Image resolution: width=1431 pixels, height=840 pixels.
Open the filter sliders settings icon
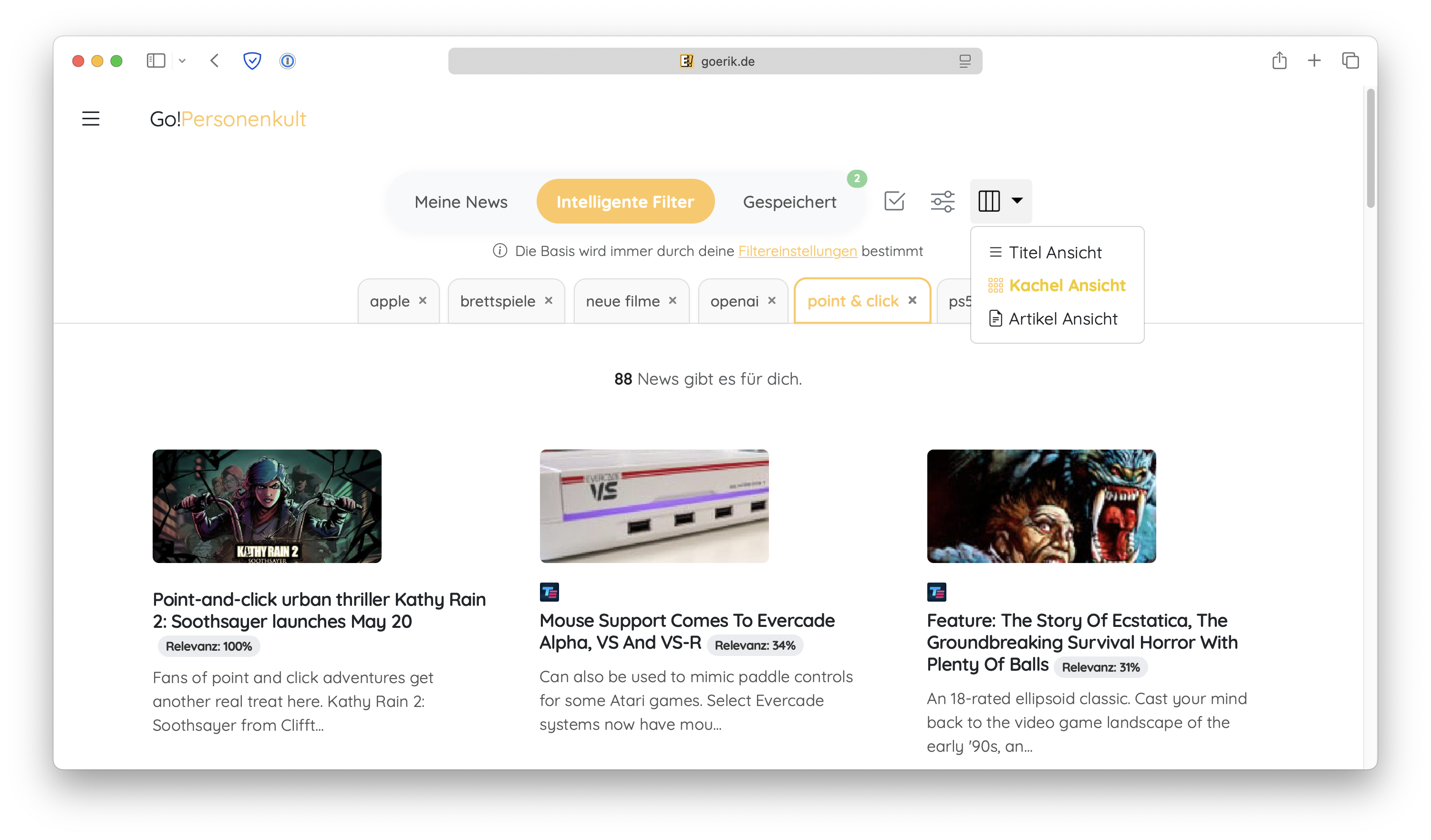pos(942,201)
